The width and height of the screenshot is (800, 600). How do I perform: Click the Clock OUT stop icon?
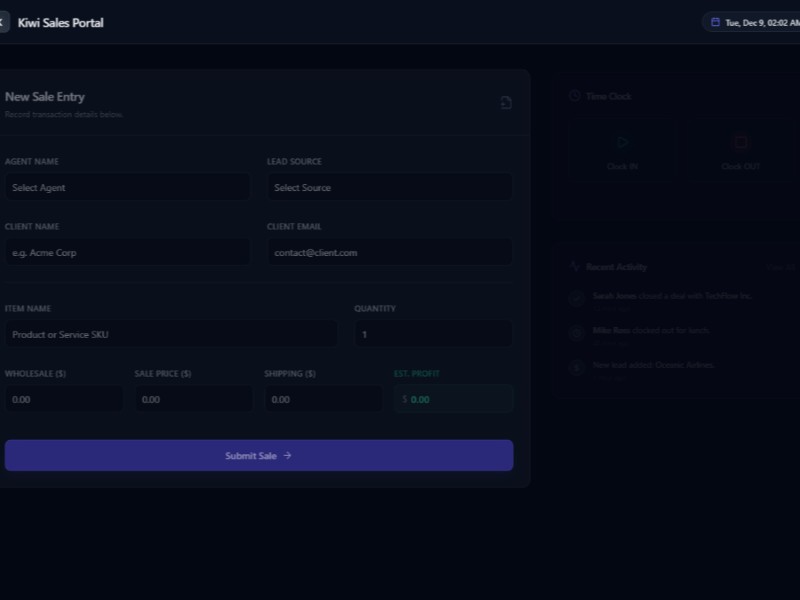point(740,142)
